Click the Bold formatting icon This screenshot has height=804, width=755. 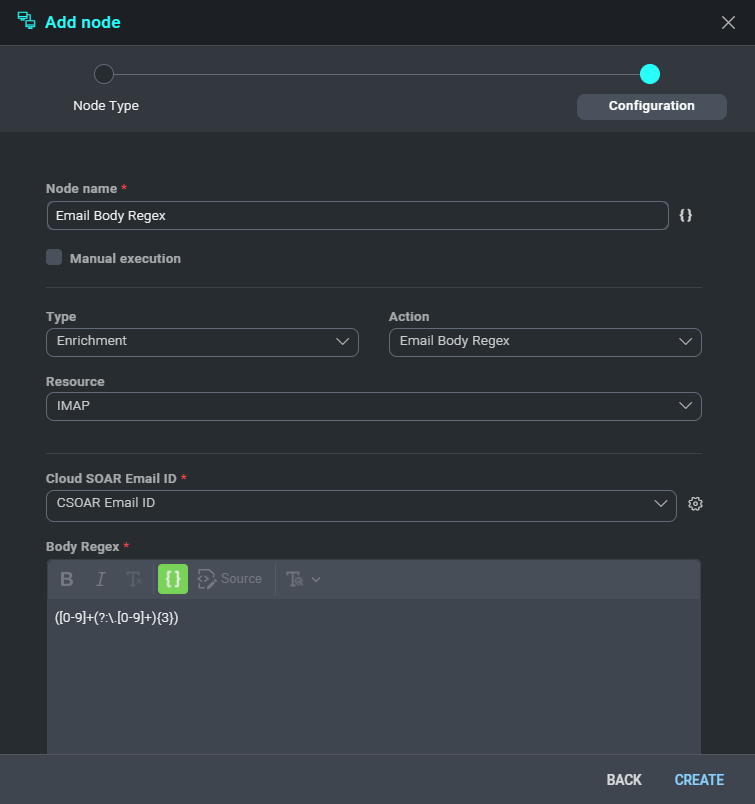[x=67, y=579]
